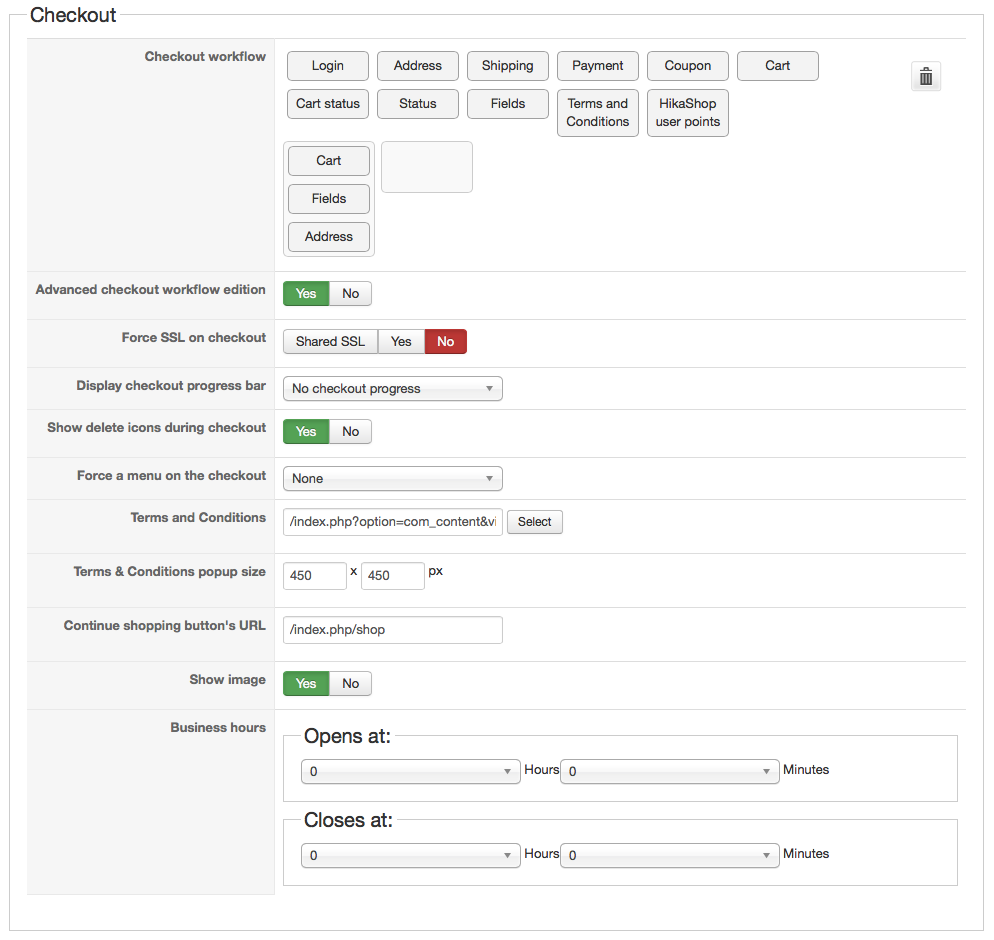
Task: Click the trash bin icon in Checkout workflow
Action: coord(926,76)
